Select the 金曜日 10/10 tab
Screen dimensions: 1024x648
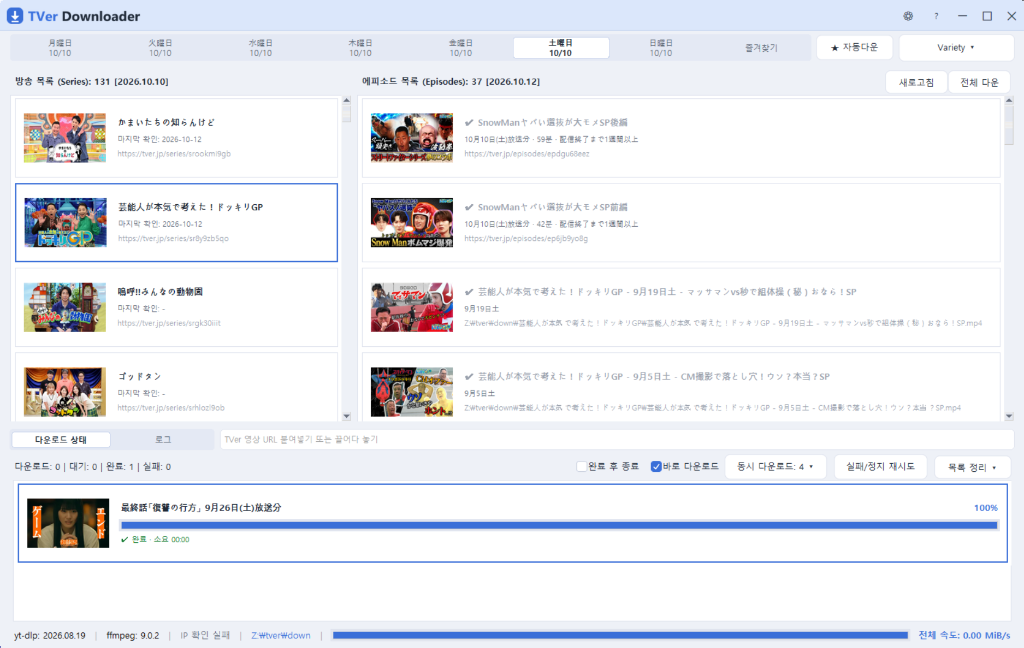[460, 48]
